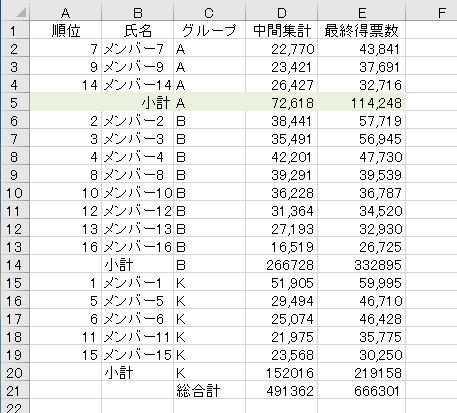Viewport: 457px width, 413px height.
Task: Select the value 46,428
Action: [x=361, y=319]
